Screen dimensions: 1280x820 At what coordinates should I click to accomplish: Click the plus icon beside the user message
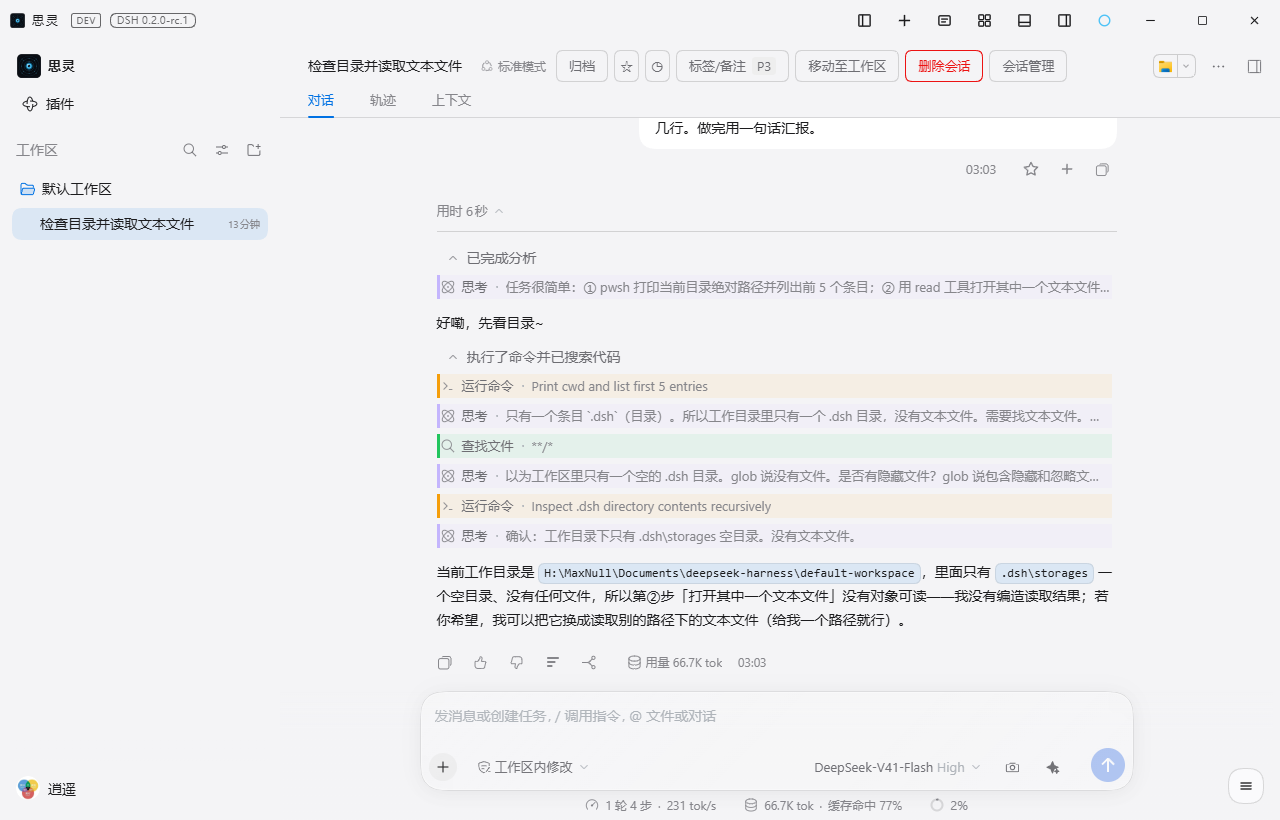tap(1067, 169)
